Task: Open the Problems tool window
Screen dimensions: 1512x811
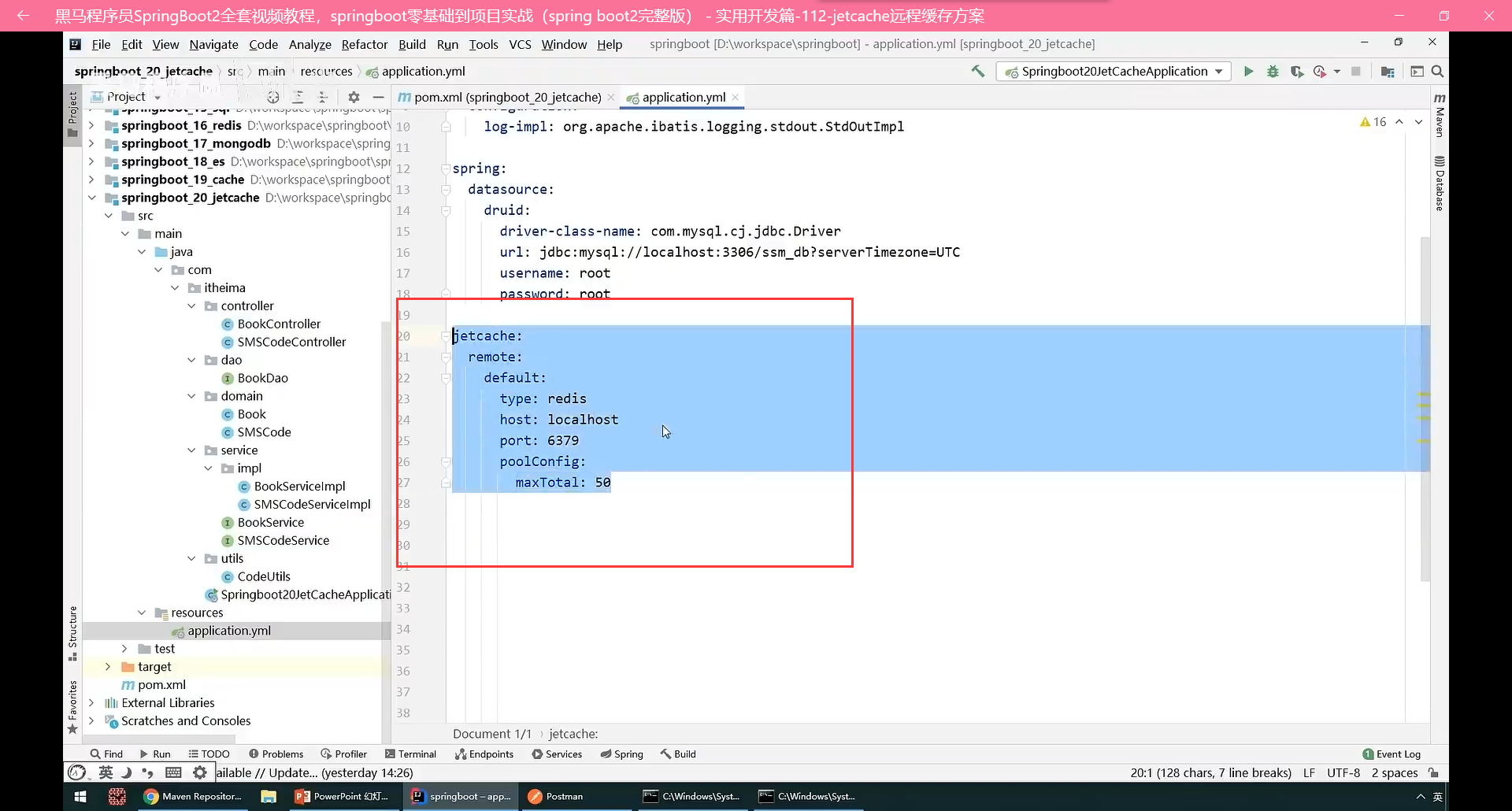Action: (x=276, y=754)
